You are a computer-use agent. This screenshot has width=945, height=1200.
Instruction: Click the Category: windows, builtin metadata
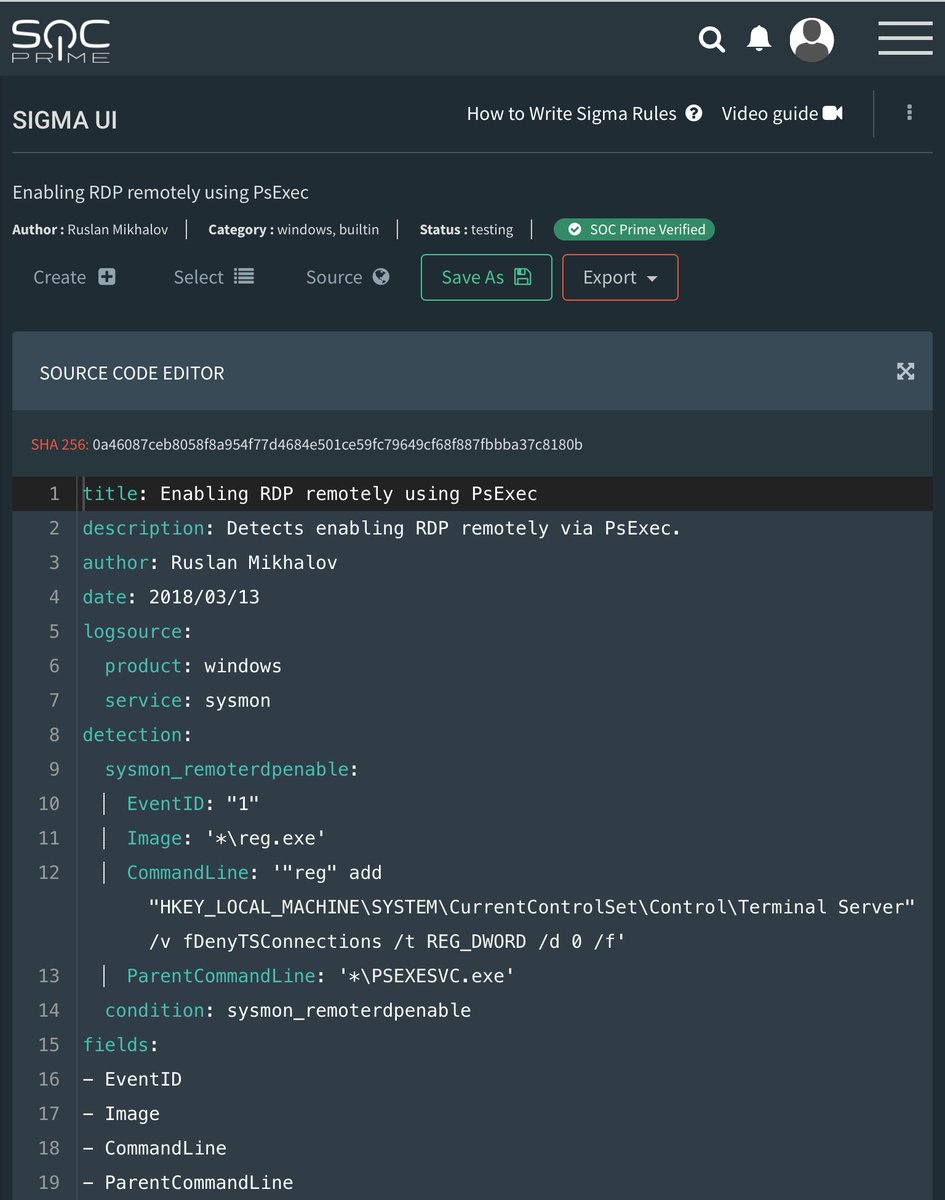click(x=293, y=230)
